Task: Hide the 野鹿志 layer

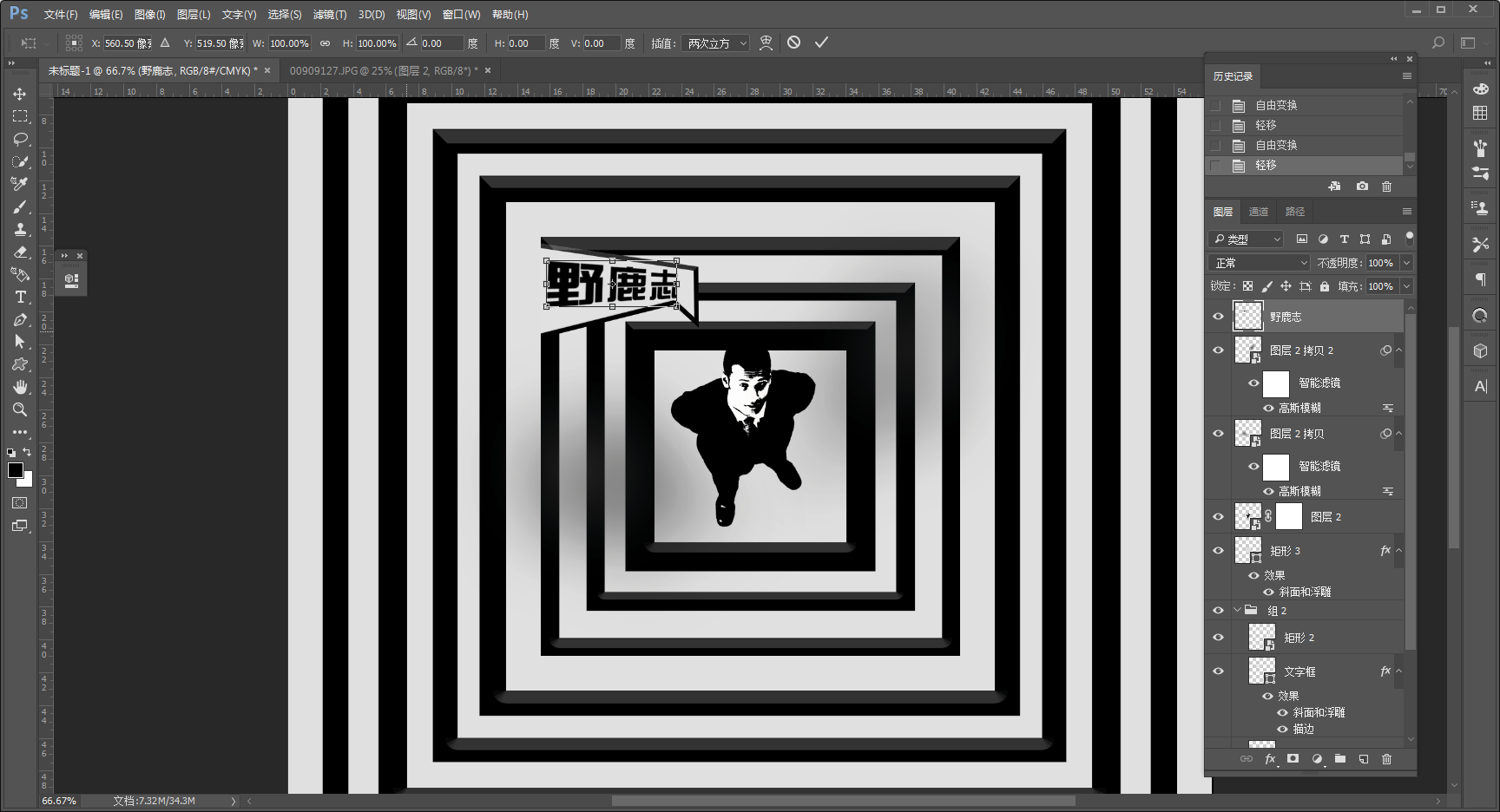Action: pyautogui.click(x=1218, y=317)
